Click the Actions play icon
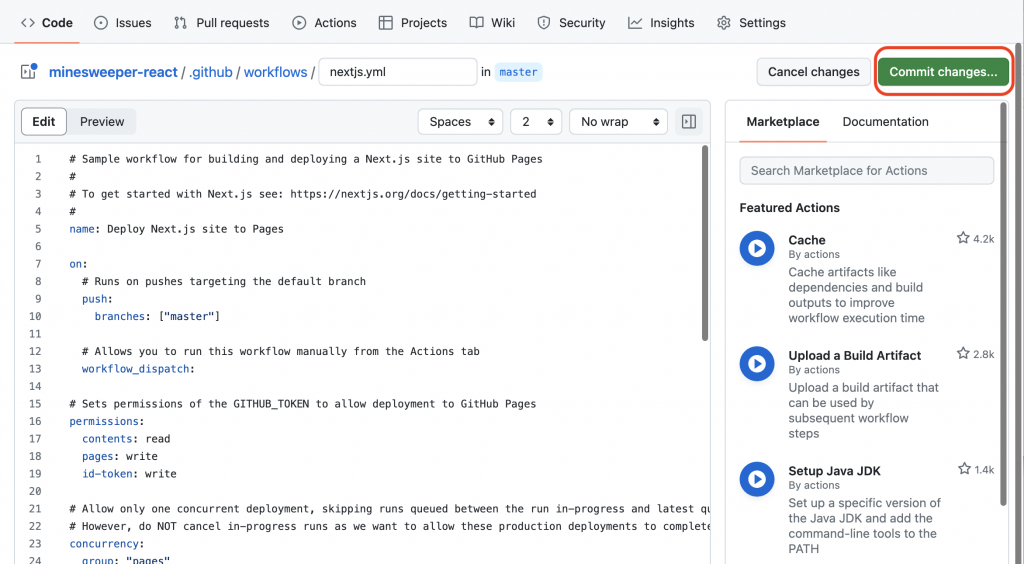Image resolution: width=1024 pixels, height=564 pixels. pos(299,23)
